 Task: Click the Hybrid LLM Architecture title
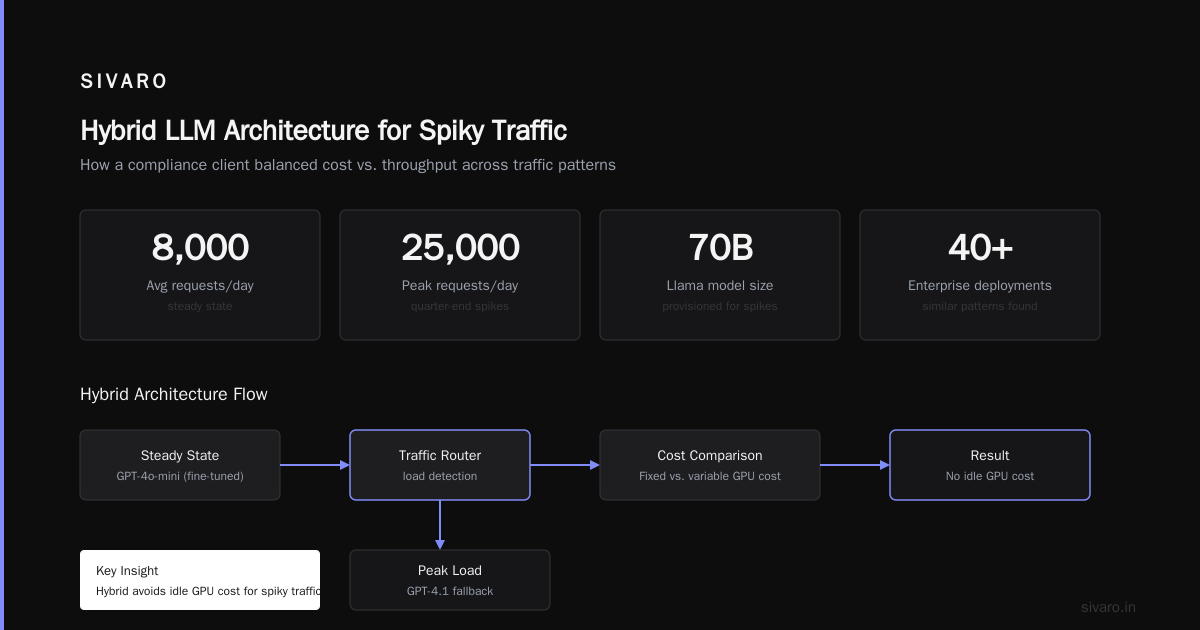click(323, 130)
